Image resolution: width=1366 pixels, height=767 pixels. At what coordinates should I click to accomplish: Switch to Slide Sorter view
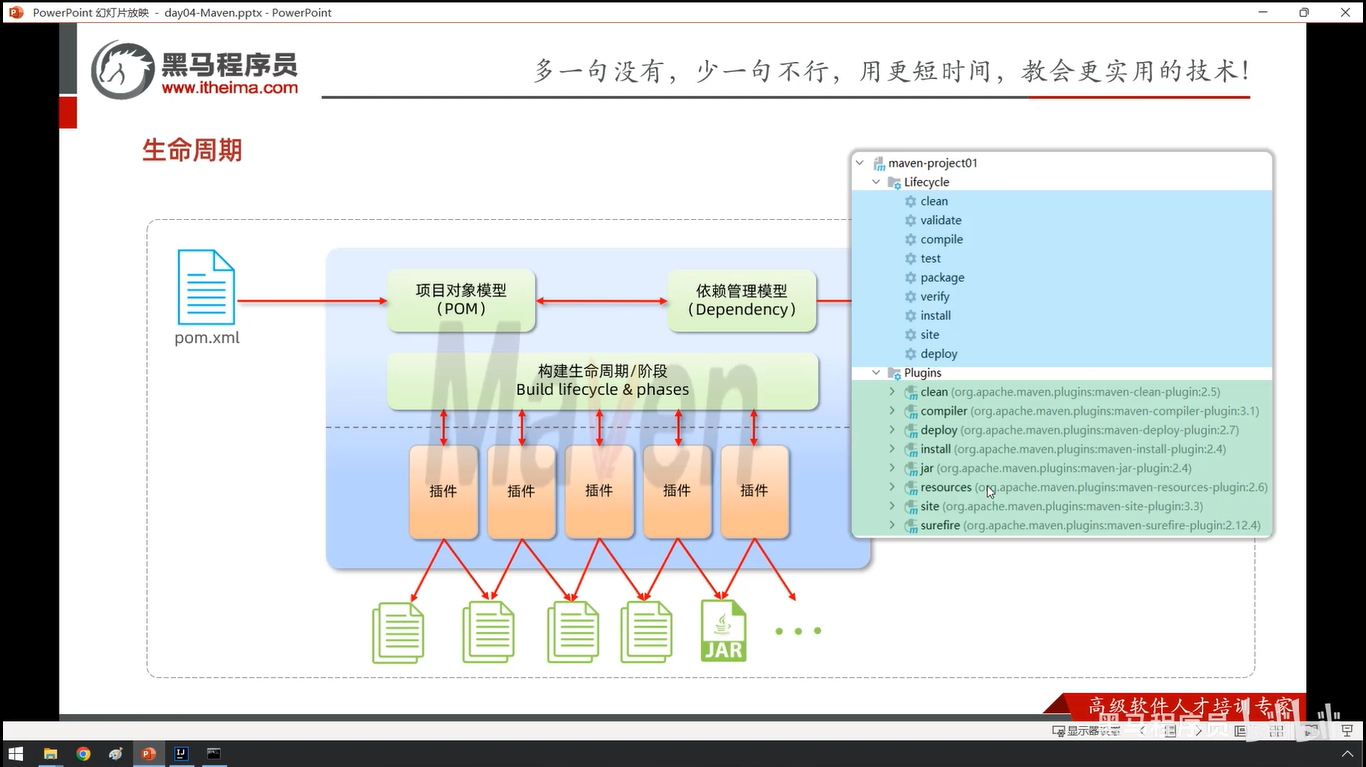tap(1276, 731)
